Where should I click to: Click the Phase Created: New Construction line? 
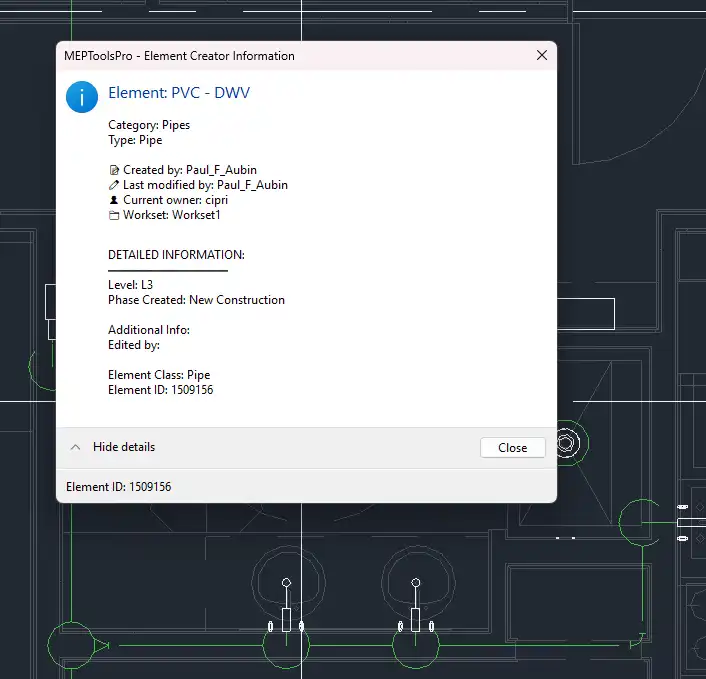pos(196,300)
